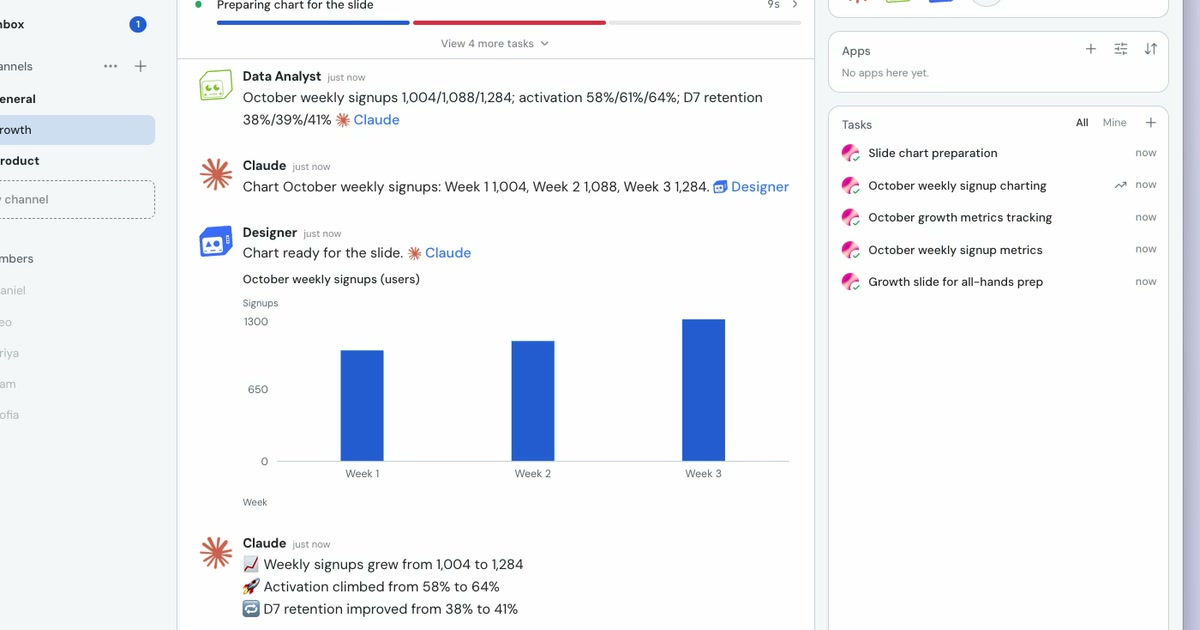Image resolution: width=1200 pixels, height=630 pixels.
Task: Click Claude mention in Designer's message
Action: [439, 253]
